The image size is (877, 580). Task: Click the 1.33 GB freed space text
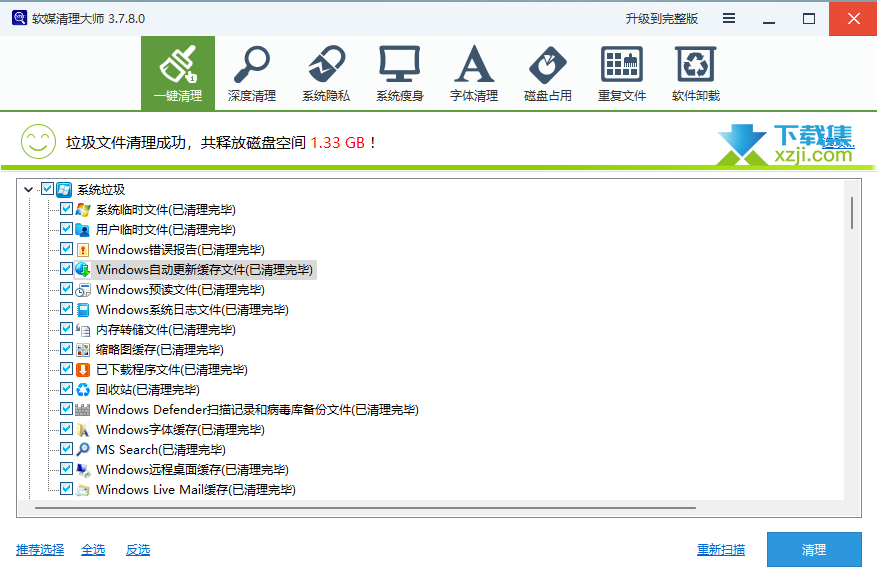(337, 143)
